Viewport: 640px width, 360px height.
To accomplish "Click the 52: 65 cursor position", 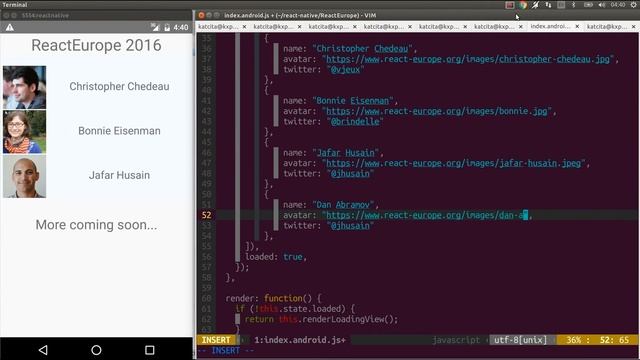I will pos(614,340).
